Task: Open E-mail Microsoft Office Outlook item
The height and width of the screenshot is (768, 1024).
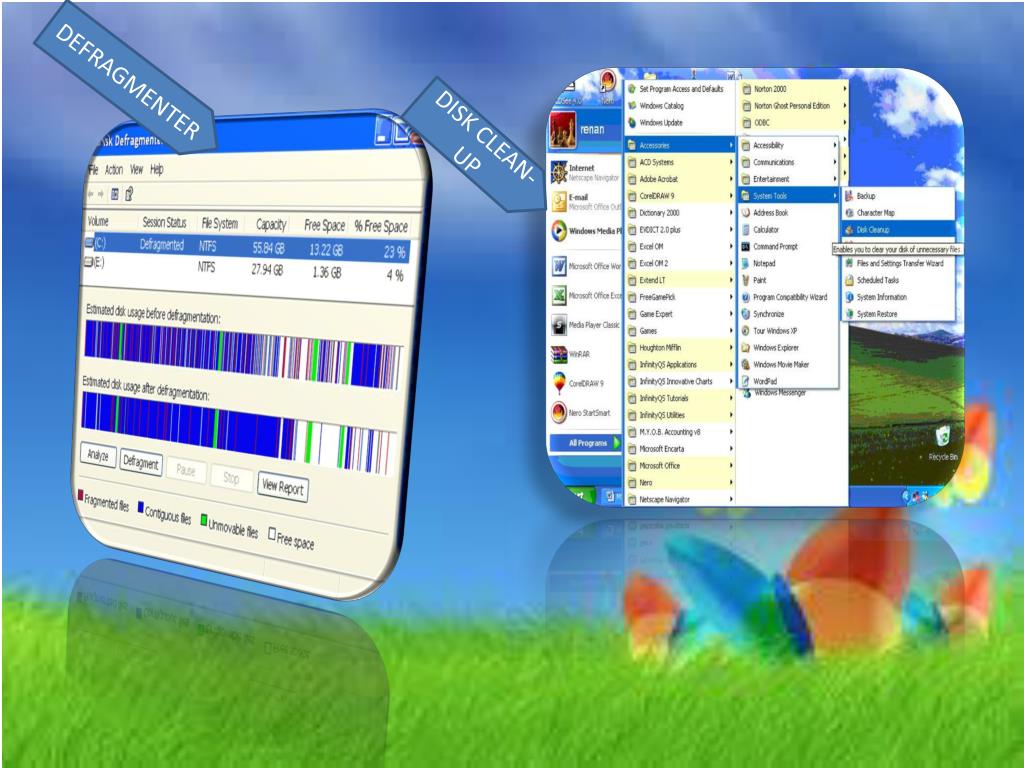Action: (x=584, y=202)
